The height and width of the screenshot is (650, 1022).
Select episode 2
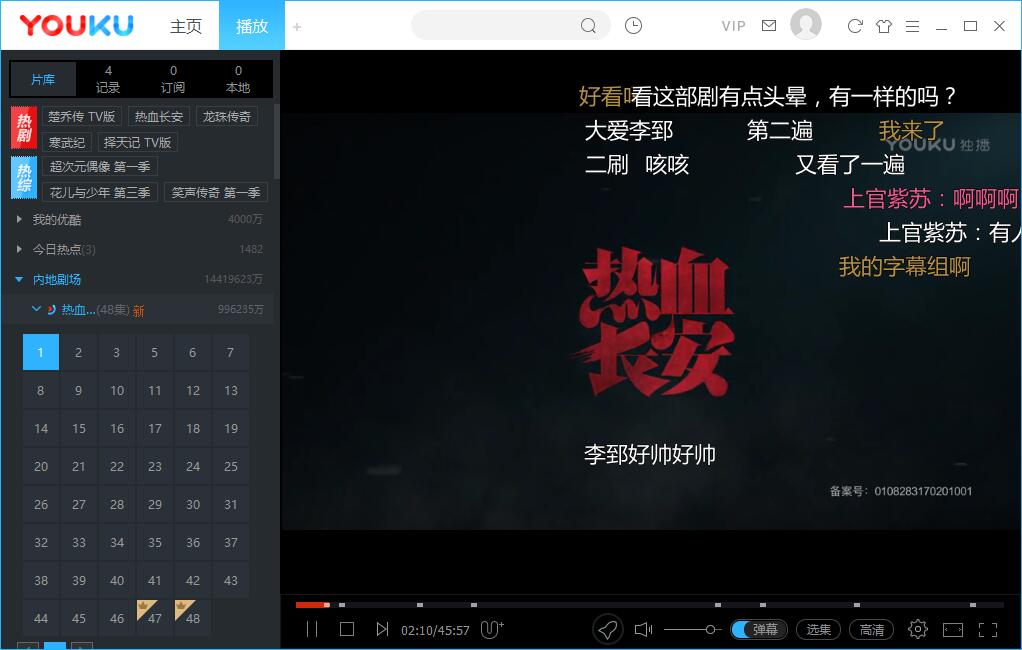[78, 352]
